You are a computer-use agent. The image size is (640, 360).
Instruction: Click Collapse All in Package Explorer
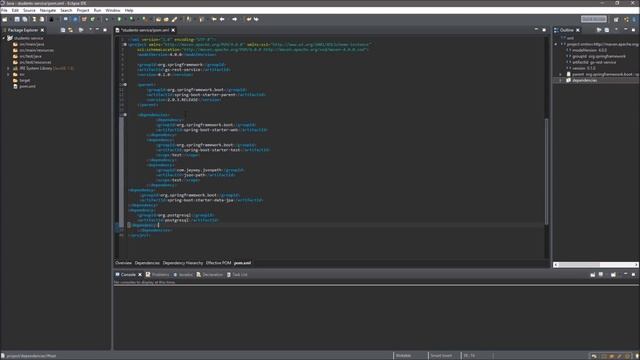coord(63,30)
